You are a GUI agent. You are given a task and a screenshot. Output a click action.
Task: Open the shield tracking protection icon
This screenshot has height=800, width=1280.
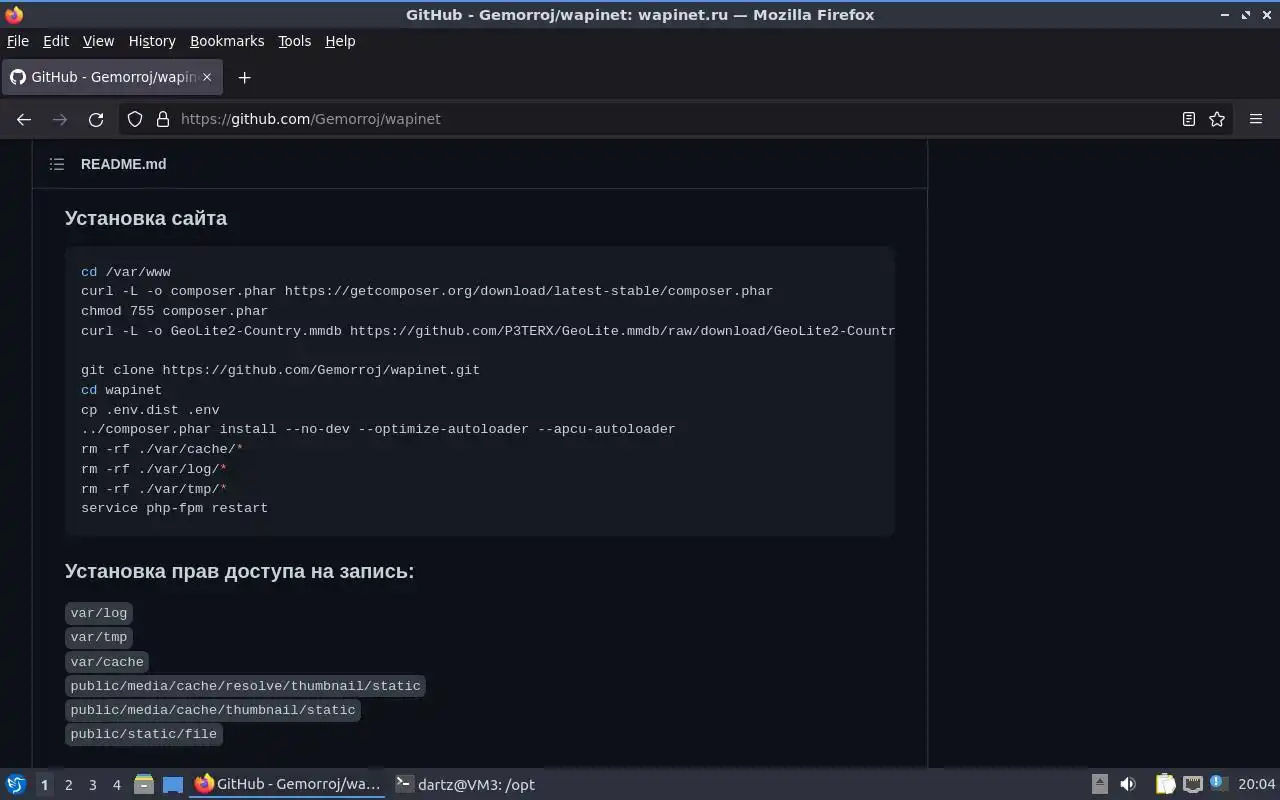[x=135, y=119]
